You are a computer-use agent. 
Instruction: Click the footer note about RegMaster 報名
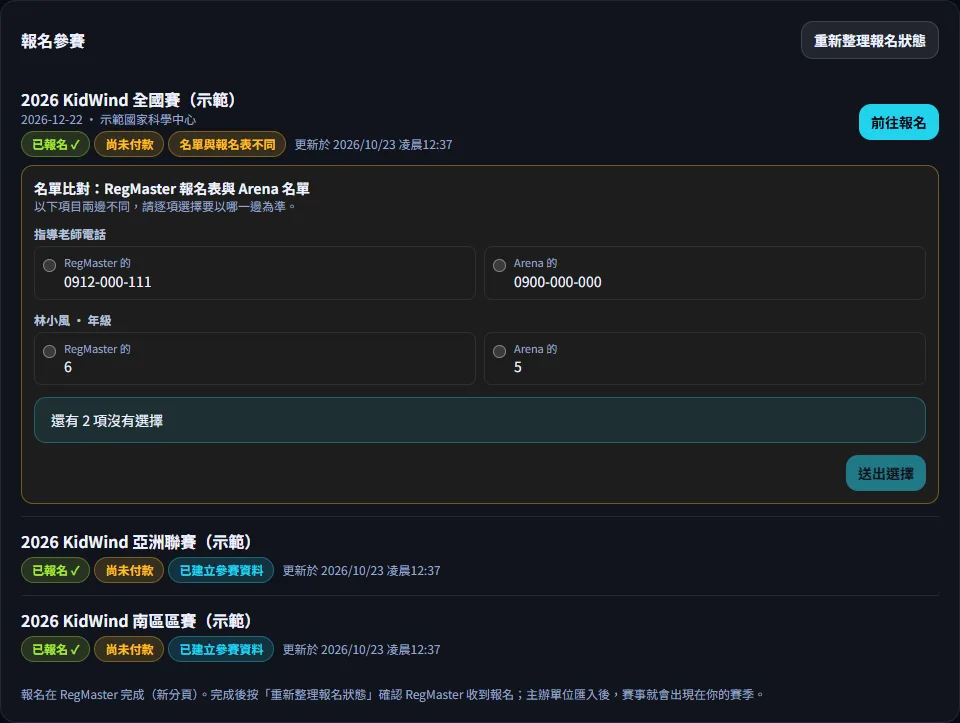tap(392, 694)
